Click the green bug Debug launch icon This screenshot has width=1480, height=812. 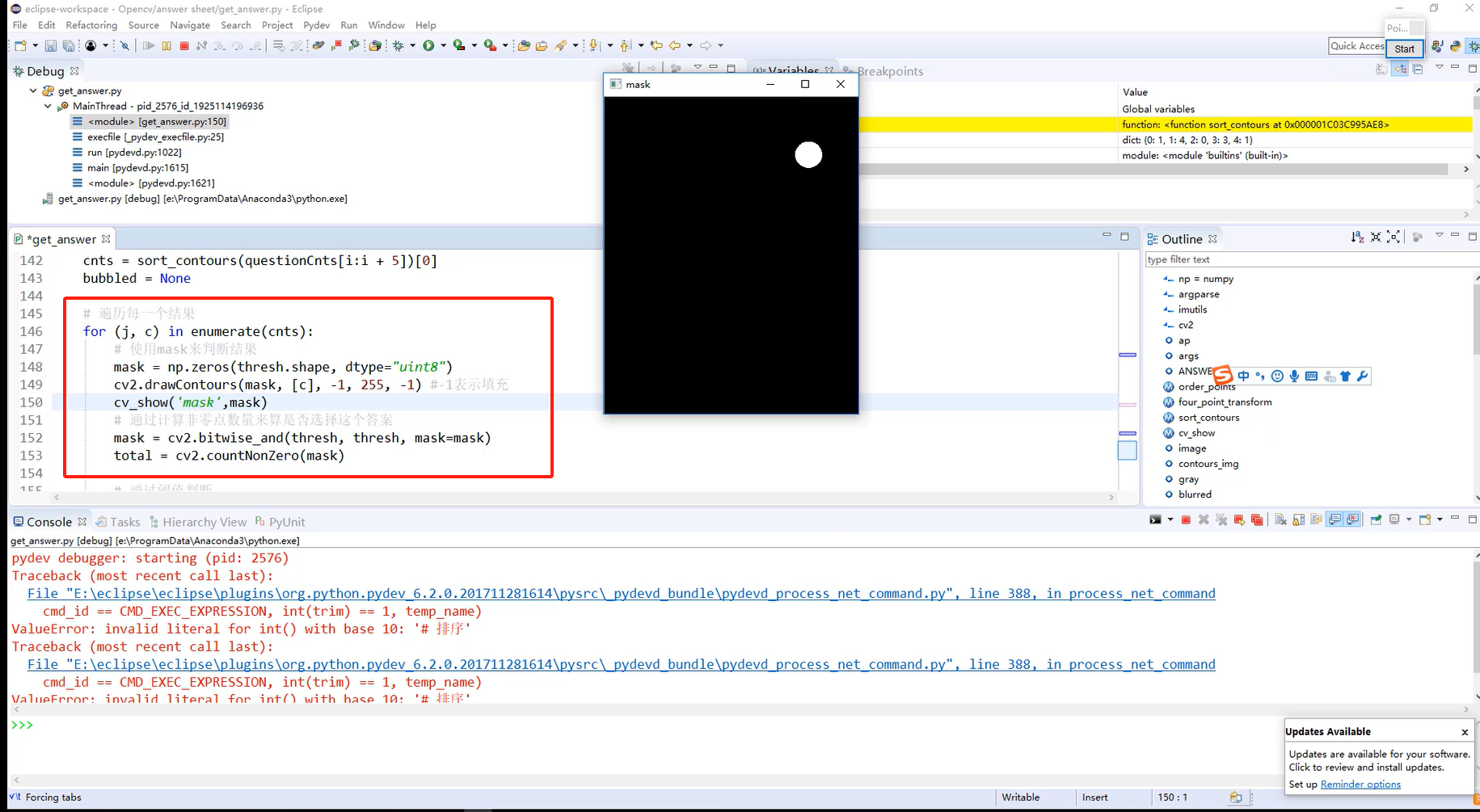(398, 45)
